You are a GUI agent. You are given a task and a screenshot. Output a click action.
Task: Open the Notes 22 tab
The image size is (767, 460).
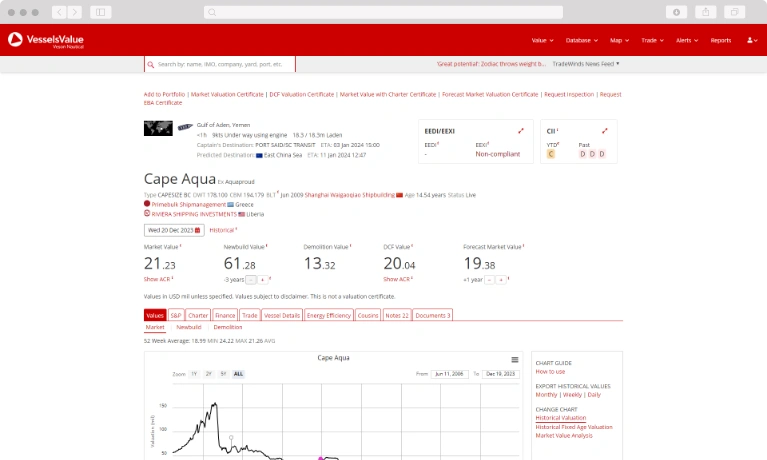(397, 315)
